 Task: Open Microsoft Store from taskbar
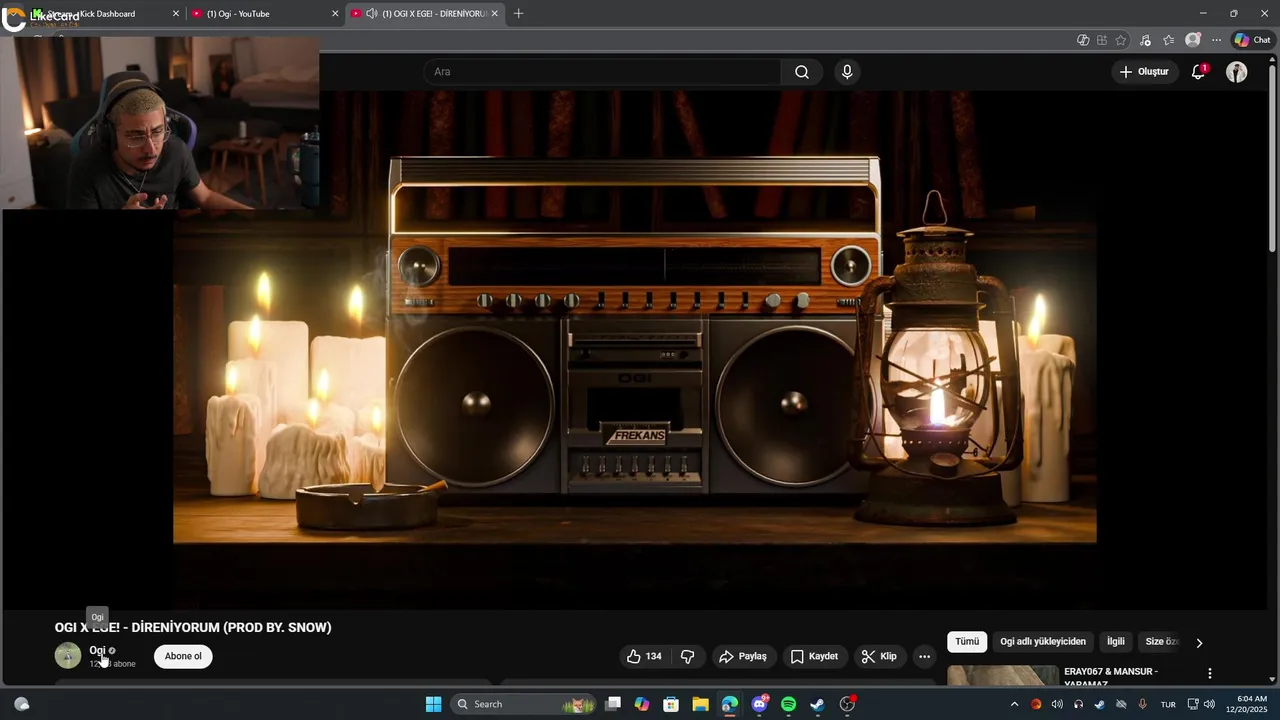(x=671, y=704)
